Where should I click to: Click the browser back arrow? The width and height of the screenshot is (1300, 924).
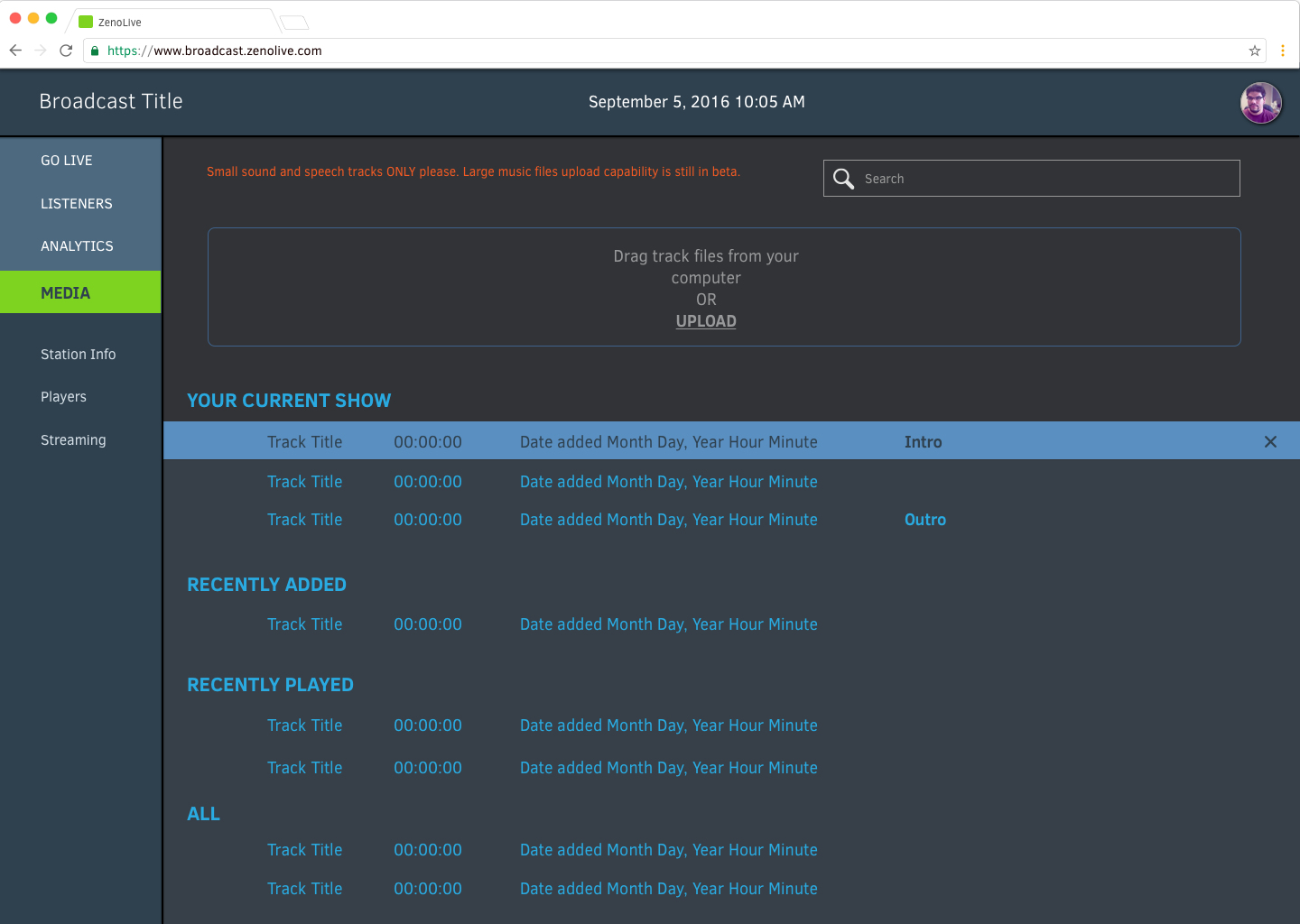coord(15,51)
